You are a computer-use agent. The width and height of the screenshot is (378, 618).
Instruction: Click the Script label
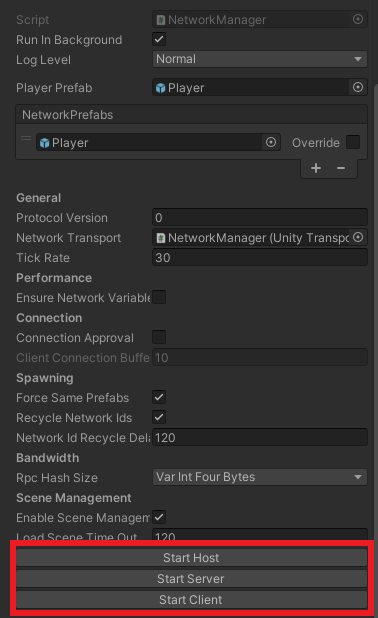point(33,20)
